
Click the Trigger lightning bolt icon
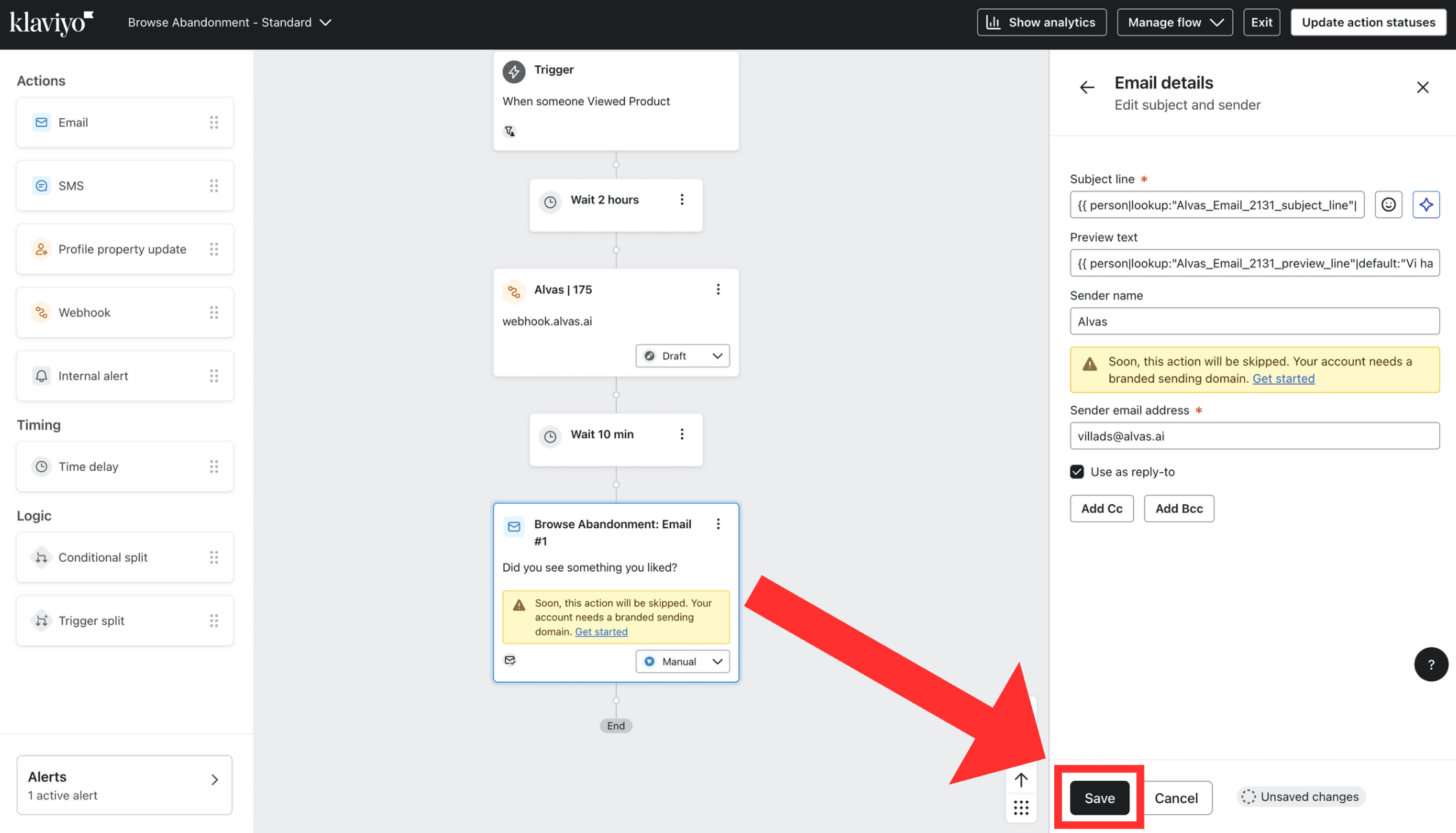click(514, 71)
